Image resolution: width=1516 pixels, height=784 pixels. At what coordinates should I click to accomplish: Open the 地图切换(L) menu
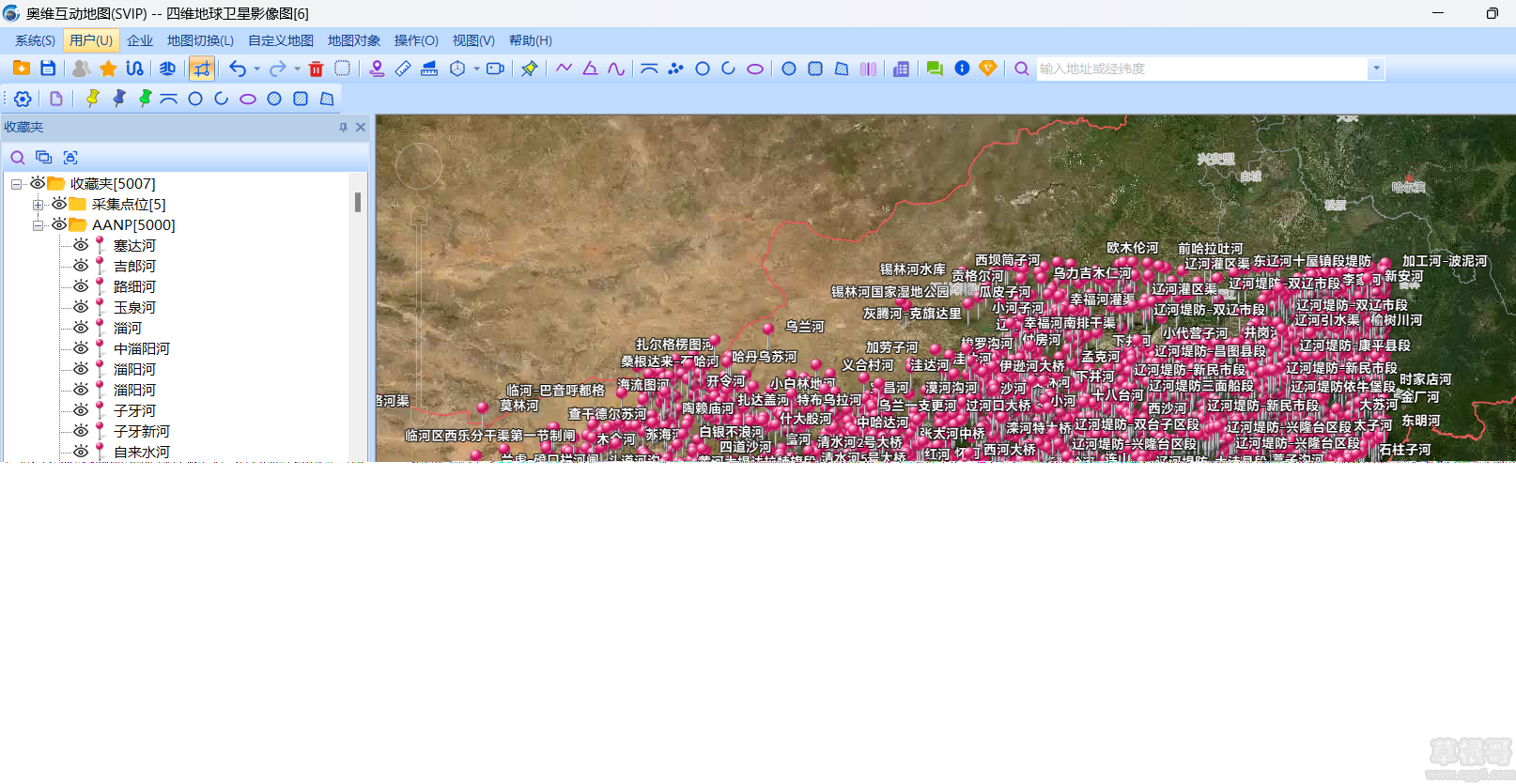coord(200,40)
